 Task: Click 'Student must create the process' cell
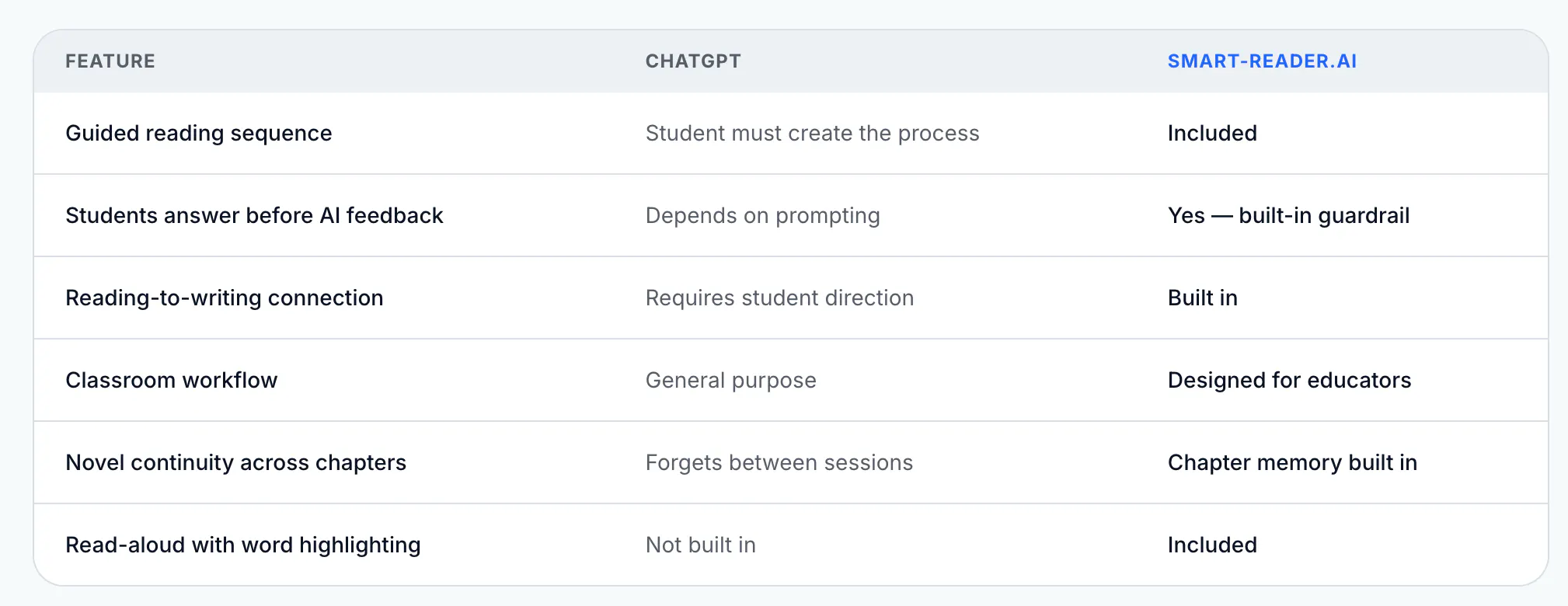point(812,134)
